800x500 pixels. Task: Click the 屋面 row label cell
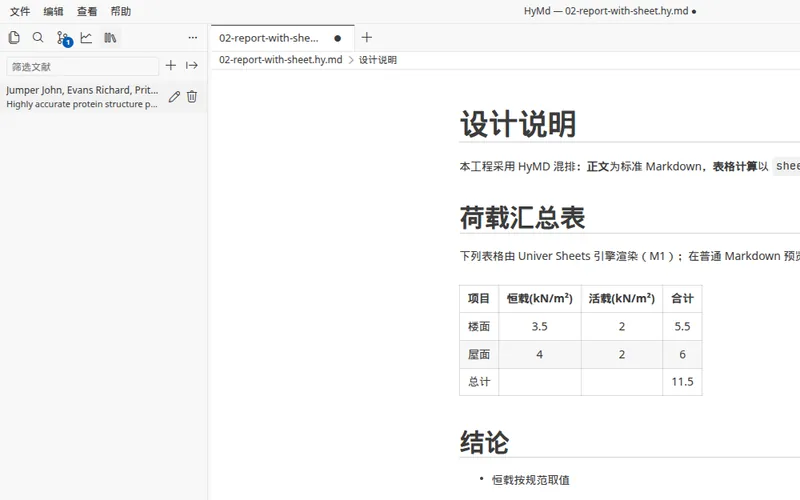pyautogui.click(x=479, y=355)
